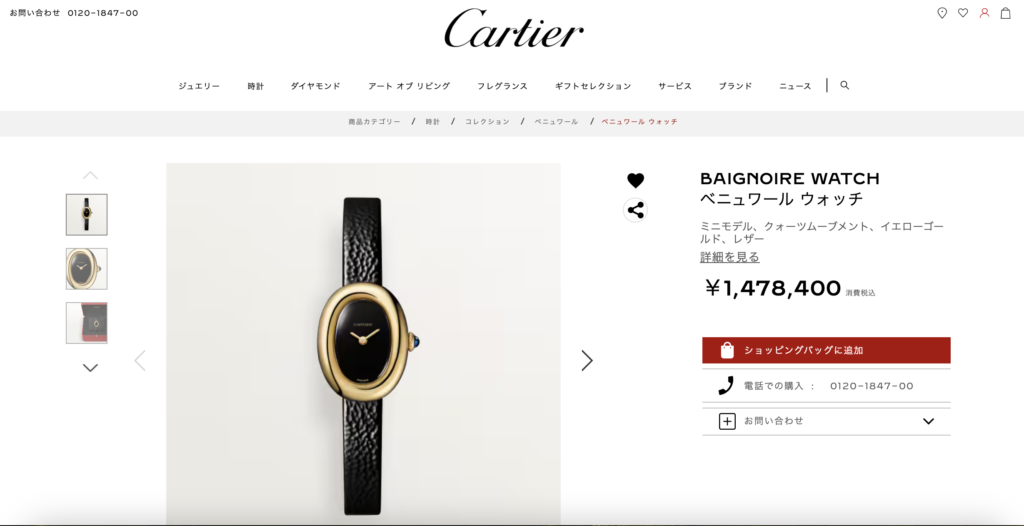Expand the お問い合わせ section

(x=826, y=421)
